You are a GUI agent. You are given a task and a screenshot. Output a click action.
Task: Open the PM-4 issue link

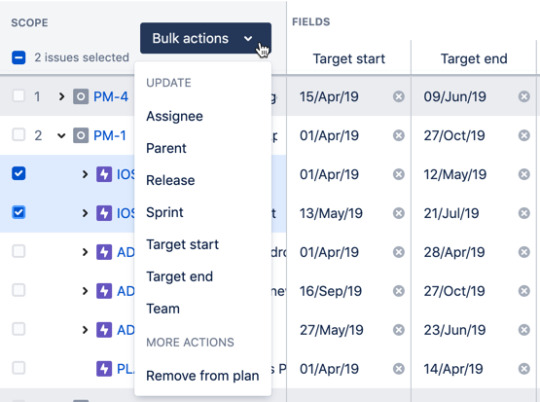pyautogui.click(x=111, y=97)
